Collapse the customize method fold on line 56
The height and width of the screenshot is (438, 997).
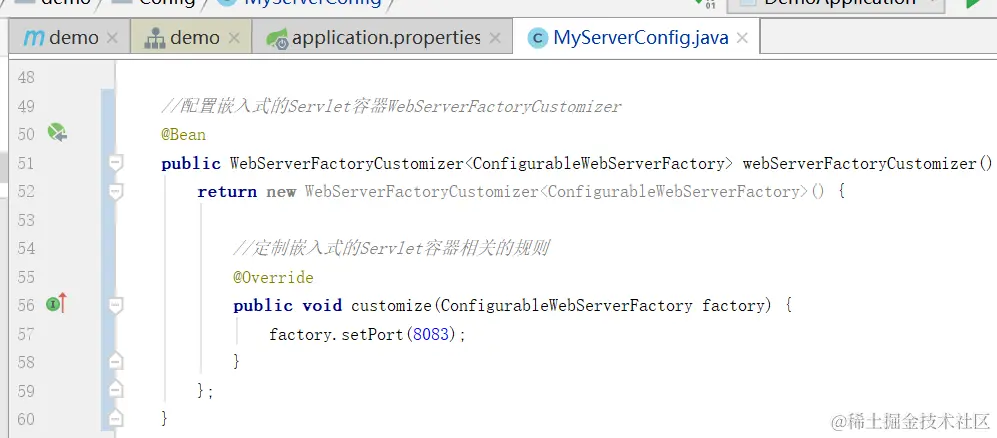click(x=115, y=305)
